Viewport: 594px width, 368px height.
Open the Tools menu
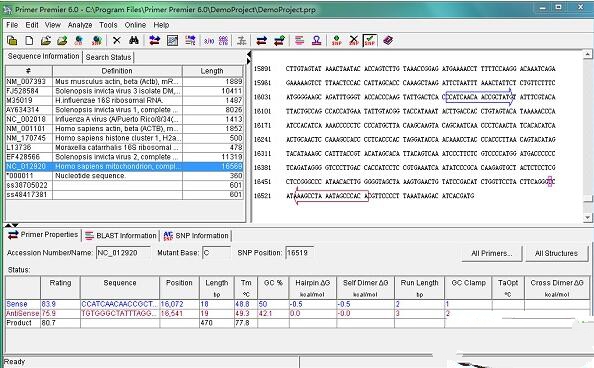[108, 25]
